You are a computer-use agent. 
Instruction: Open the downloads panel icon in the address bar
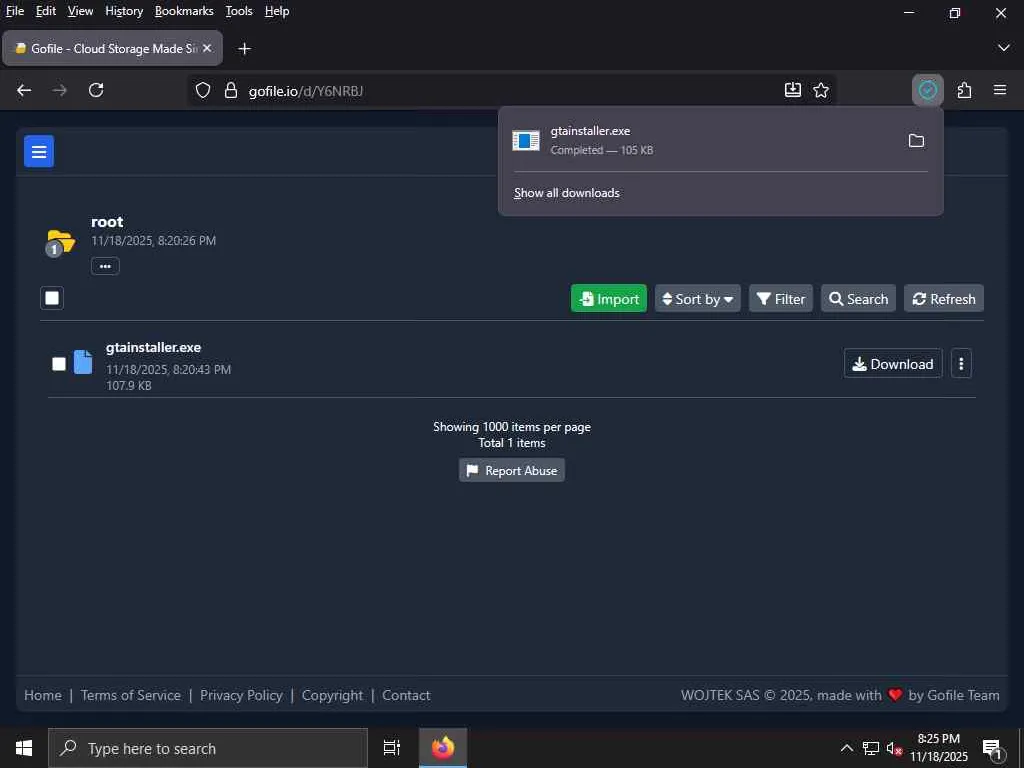tap(792, 90)
